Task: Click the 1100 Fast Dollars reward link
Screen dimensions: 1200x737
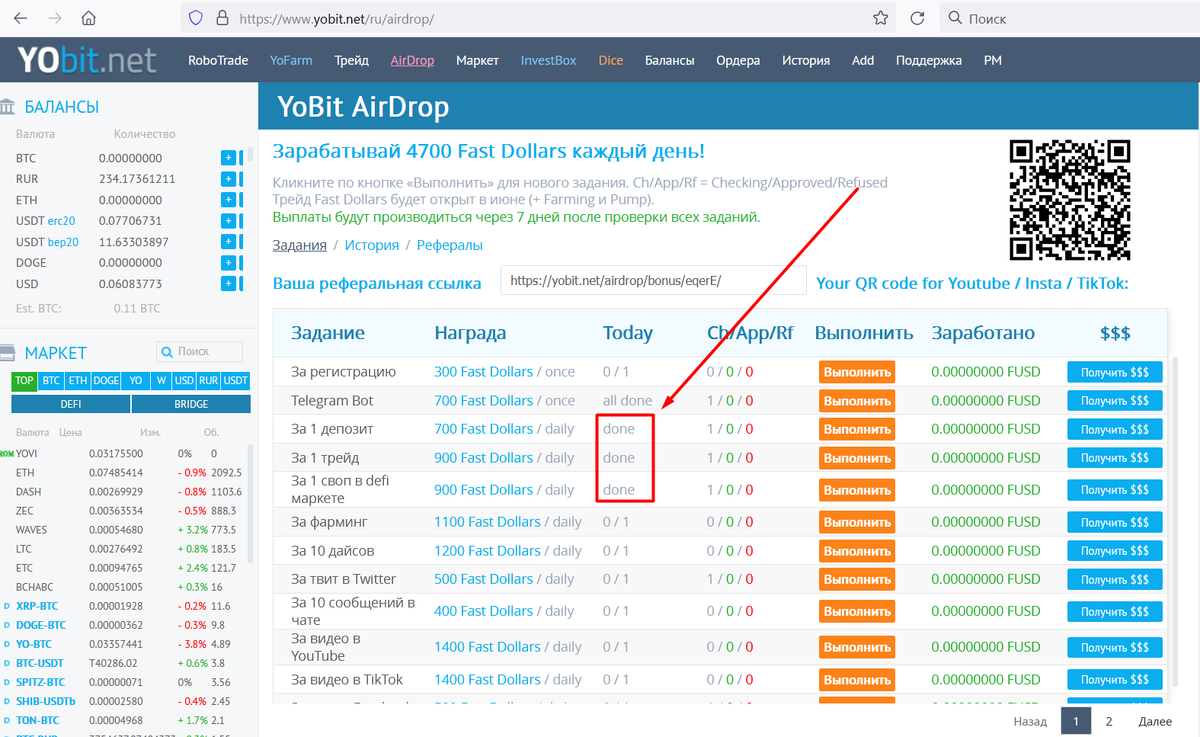Action: coord(487,522)
